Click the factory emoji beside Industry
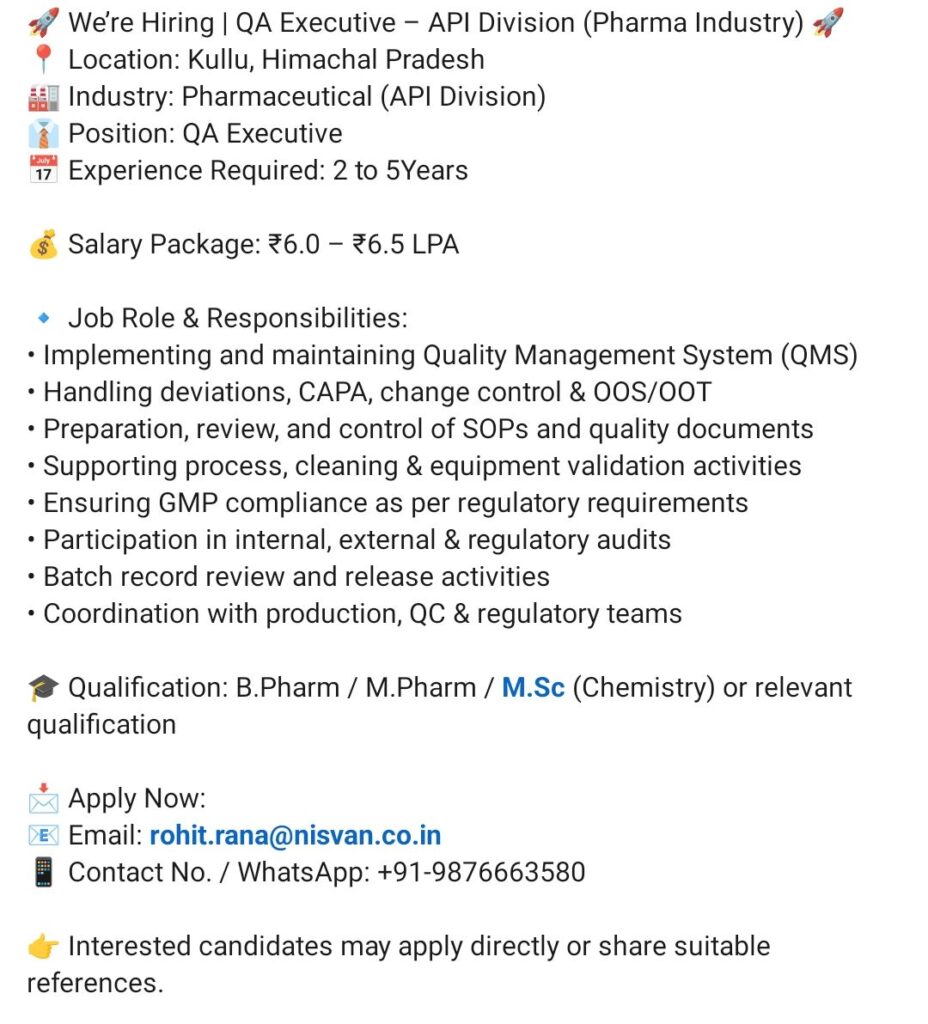This screenshot has height=1024, width=928. click(43, 97)
